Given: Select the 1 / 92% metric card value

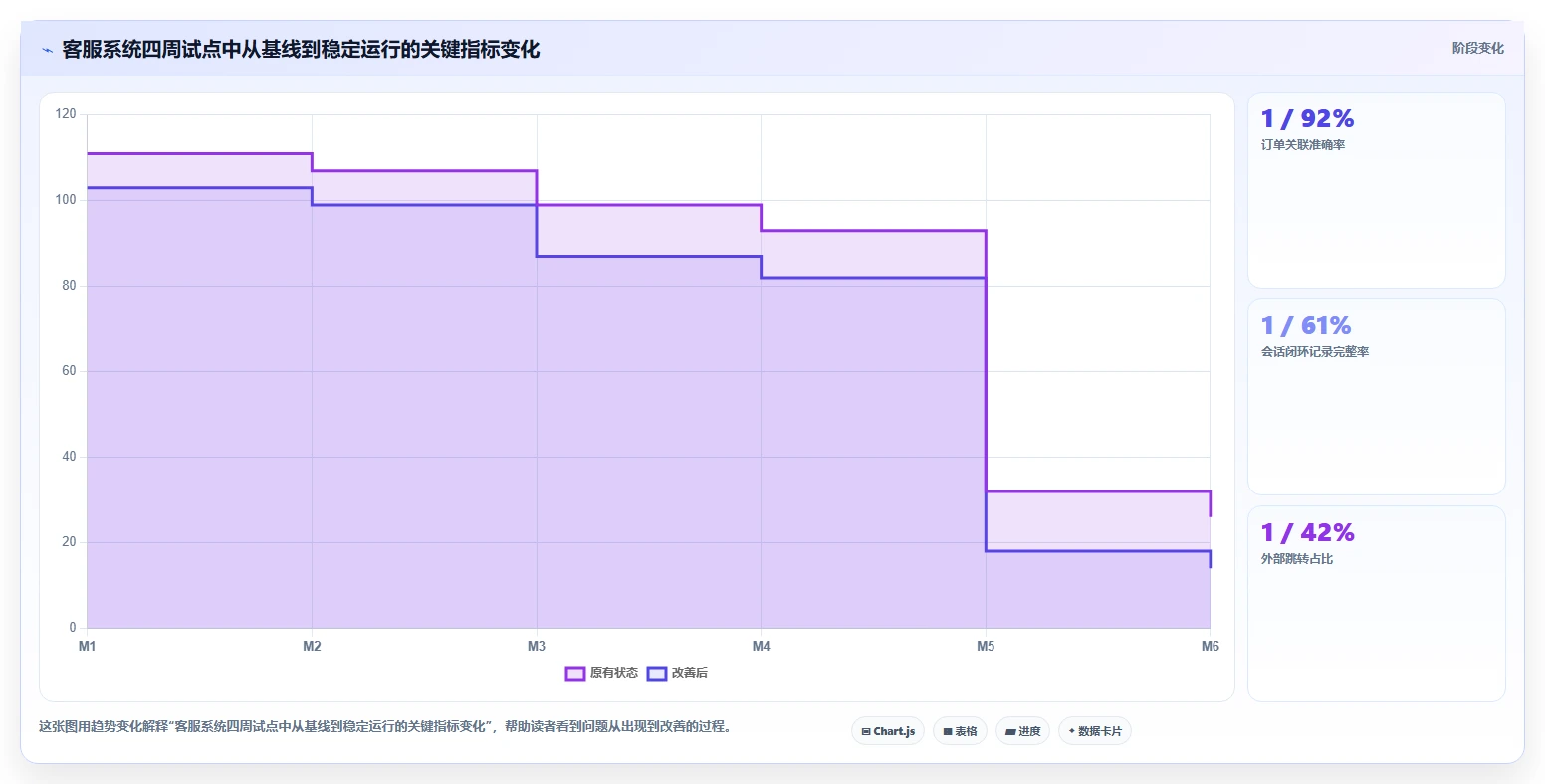Looking at the screenshot, I should [x=1308, y=118].
